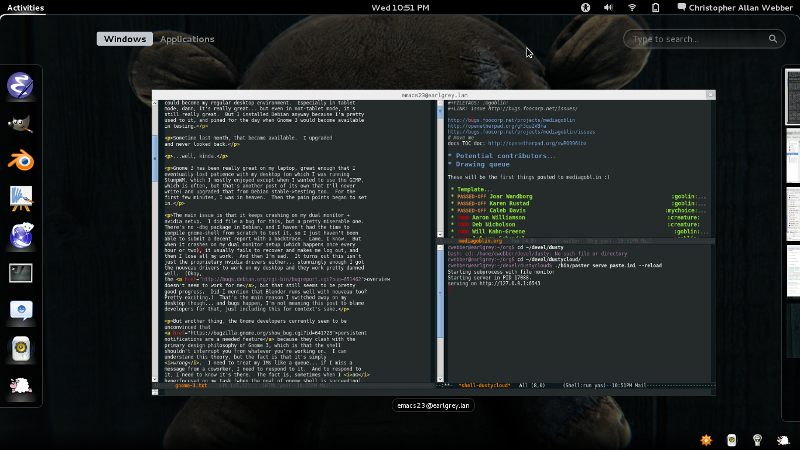The image size is (800, 450).
Task: Click the Aaron Williamson TODO entry
Action: point(498,217)
